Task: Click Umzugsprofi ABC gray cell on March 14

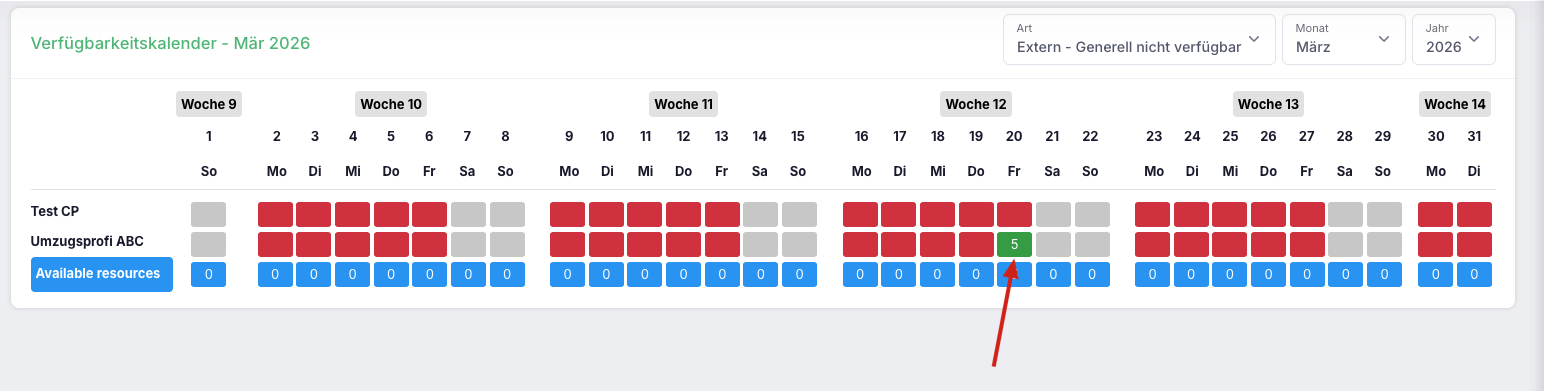Action: [760, 244]
